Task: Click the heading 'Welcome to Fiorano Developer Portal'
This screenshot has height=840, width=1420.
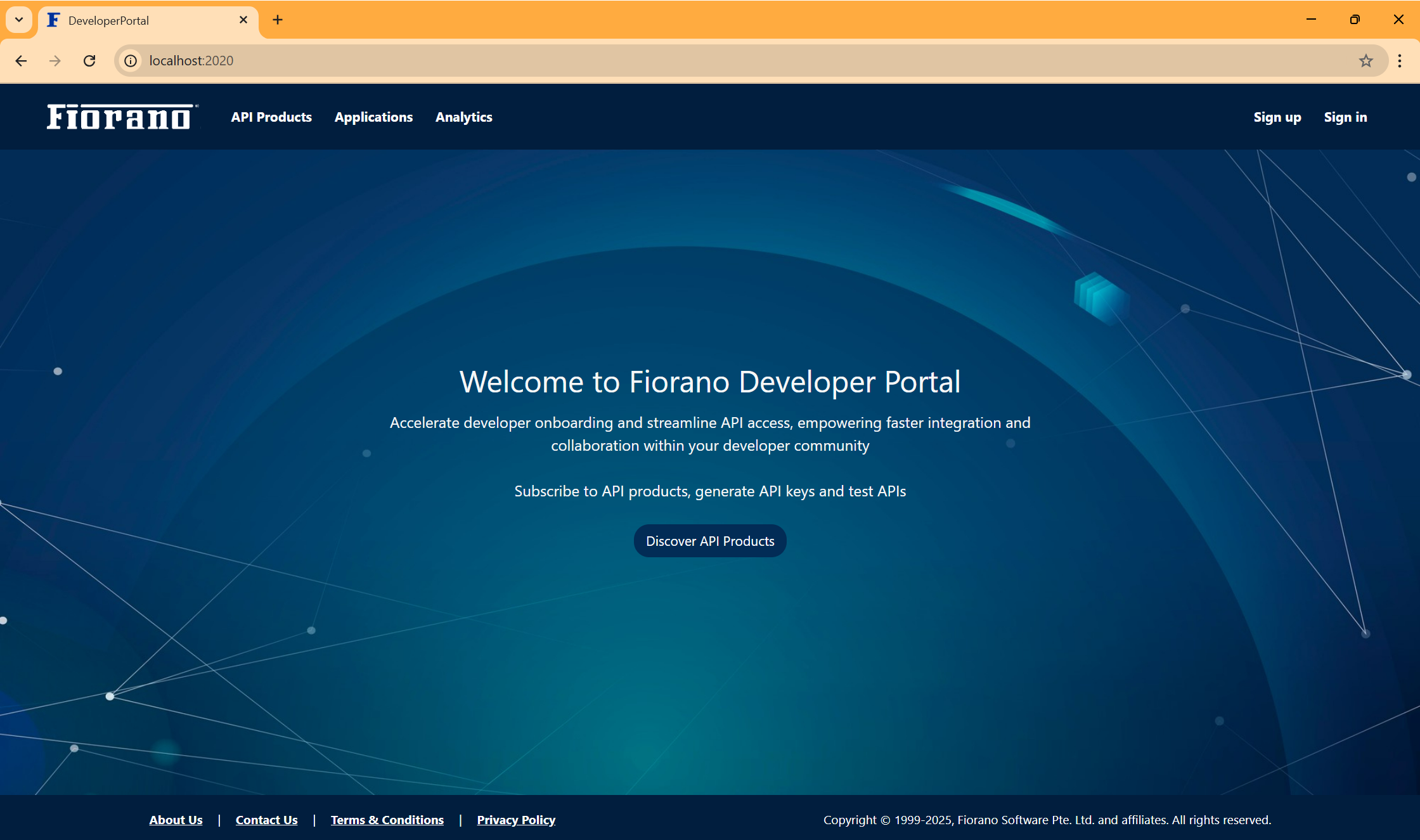Action: [710, 382]
